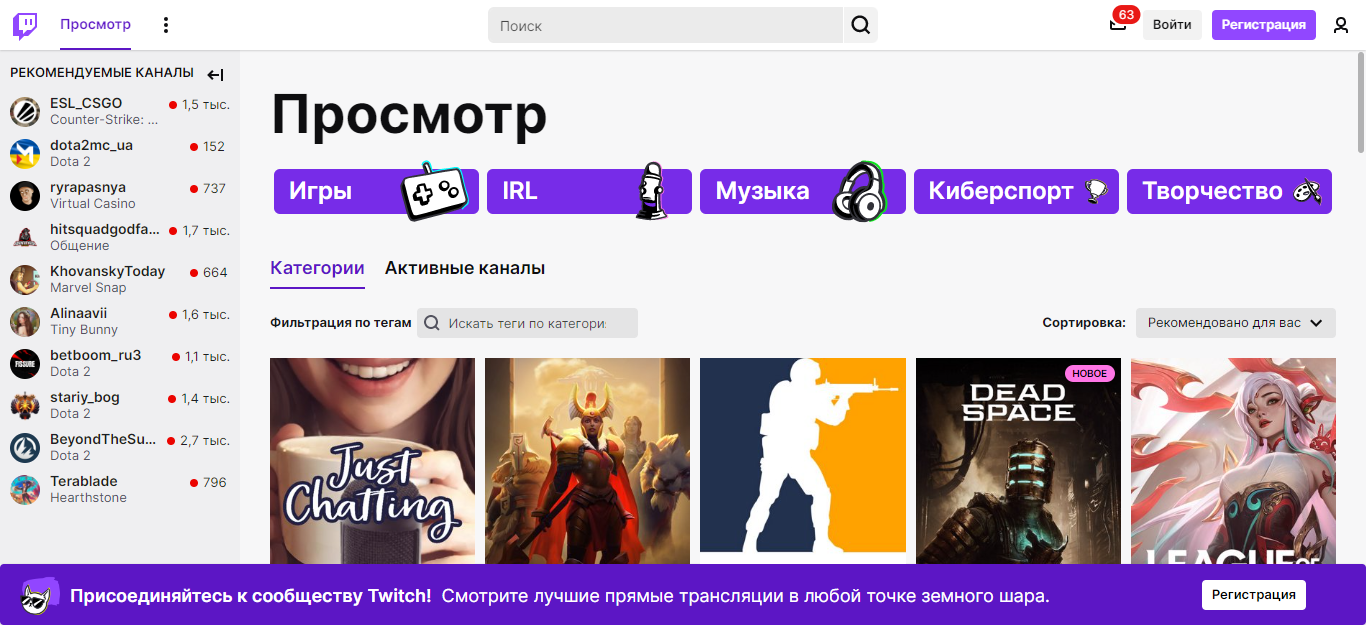Open KhovanskyToday channel name
The height and width of the screenshot is (625, 1366).
pos(108,271)
